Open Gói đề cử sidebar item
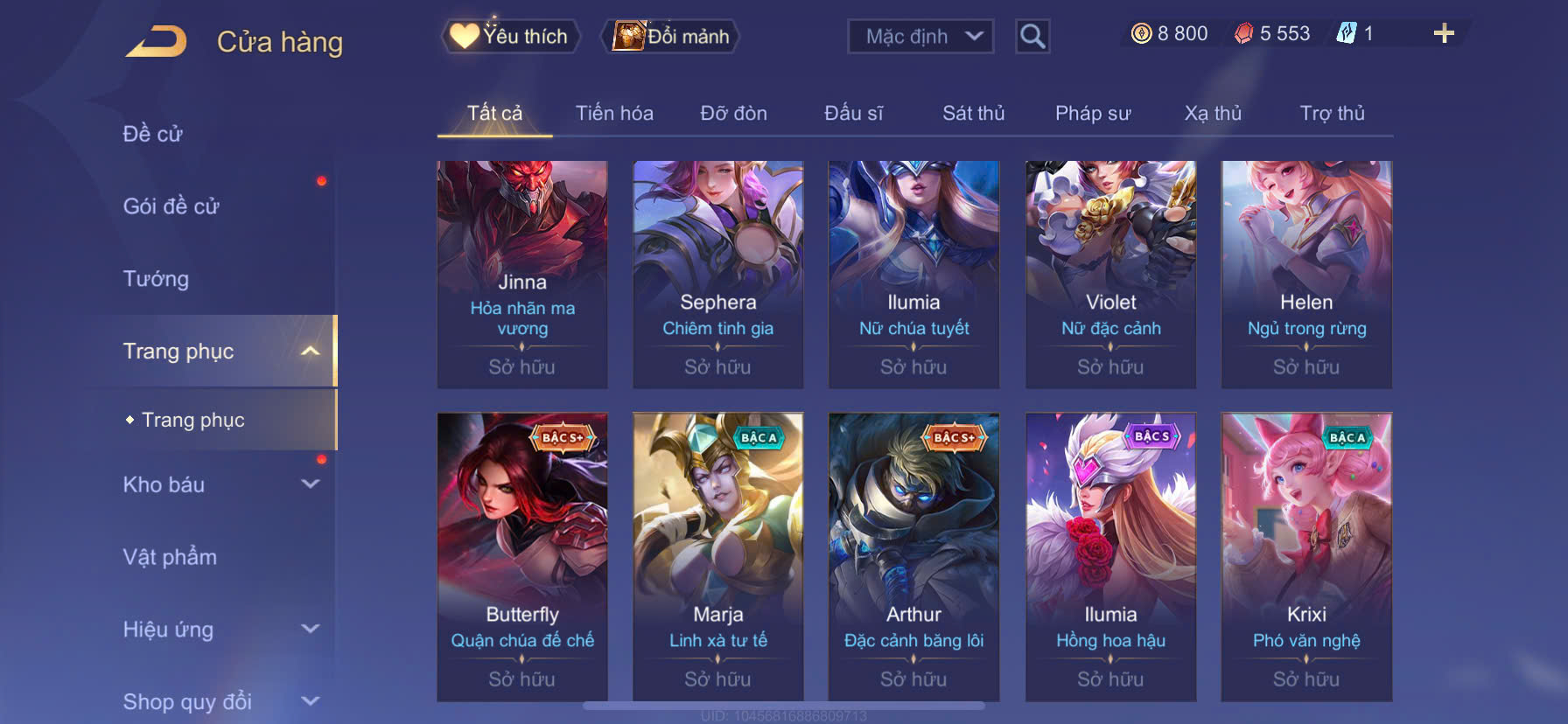Screen dimensions: 1568x724 [x=171, y=206]
